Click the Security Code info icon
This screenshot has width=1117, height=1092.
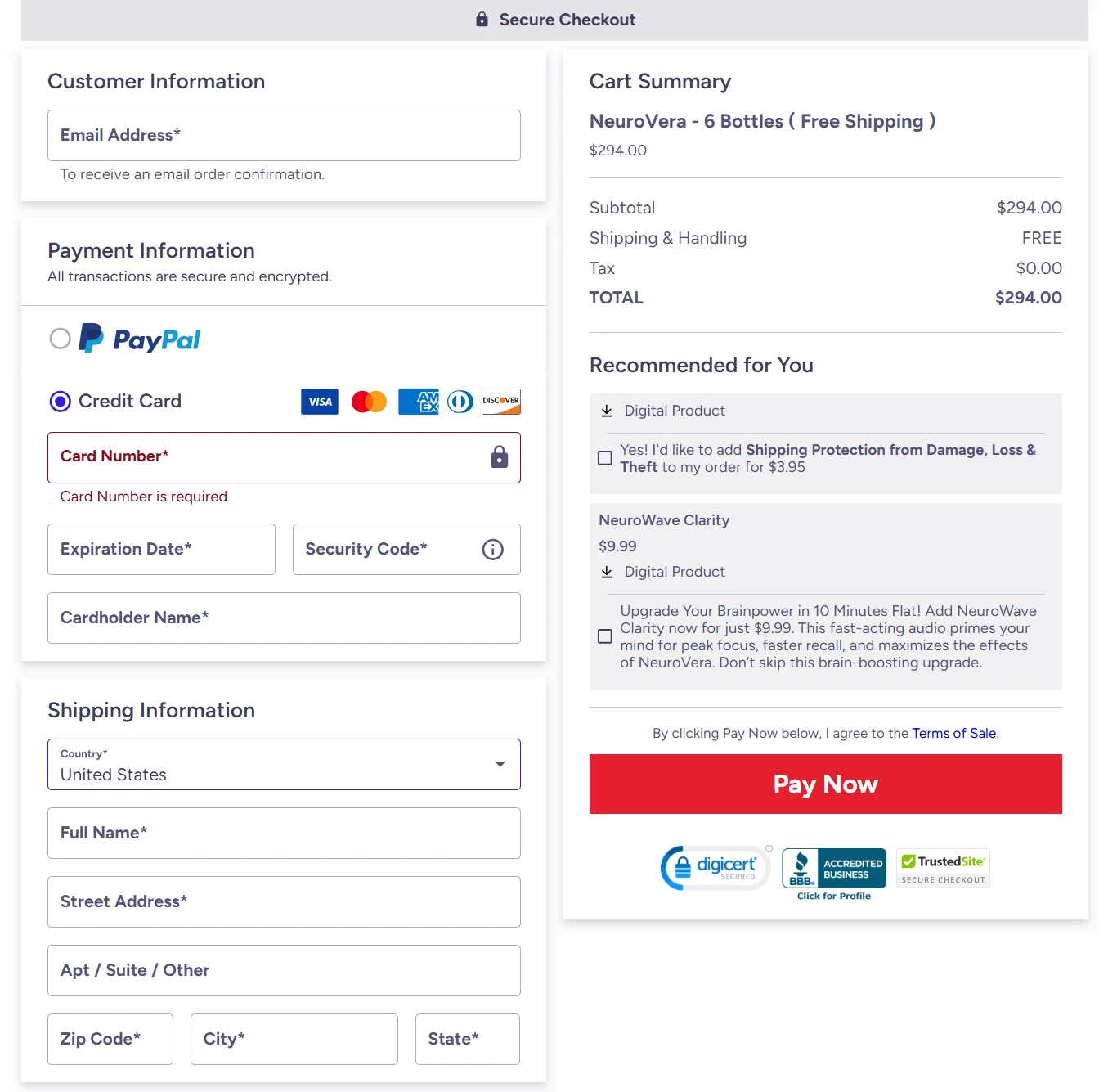point(493,550)
